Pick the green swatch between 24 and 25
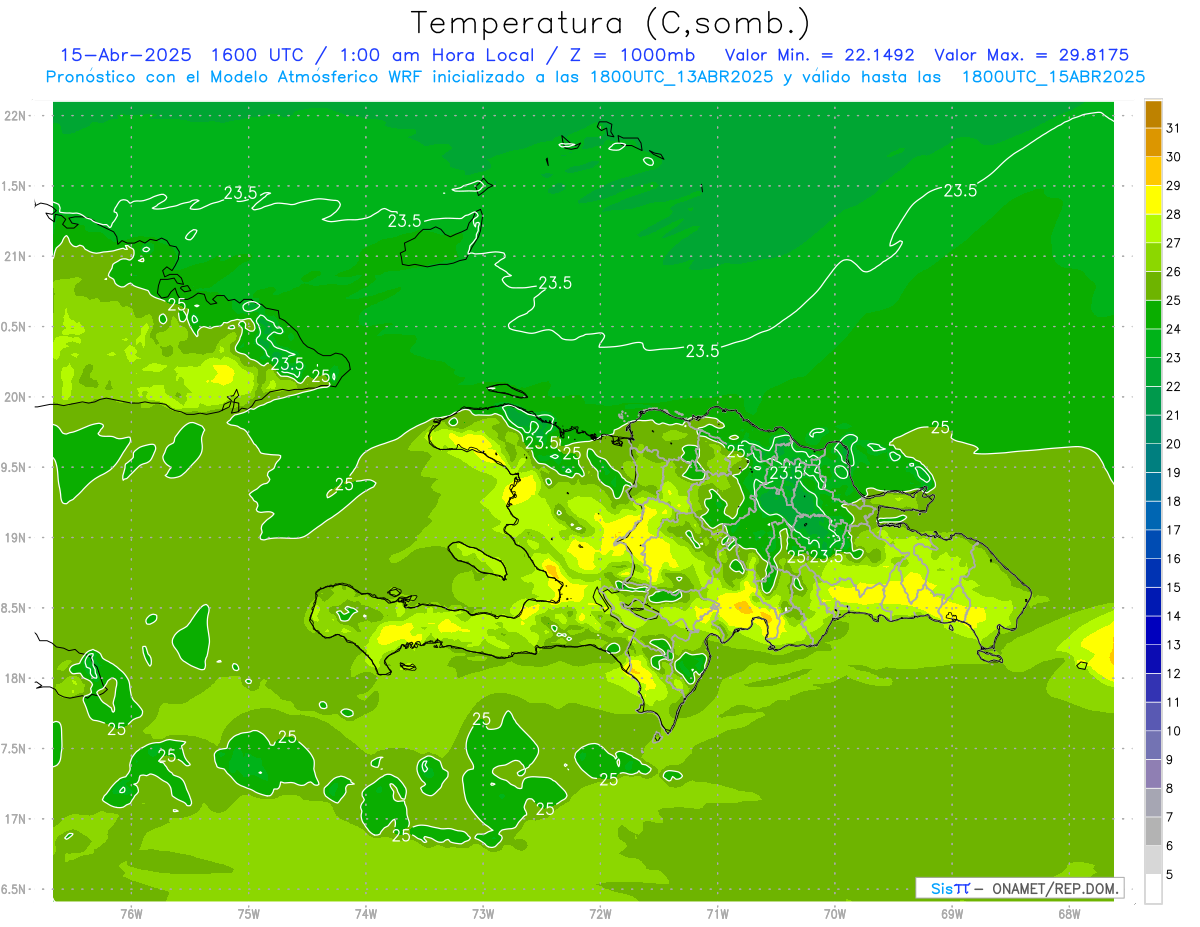This screenshot has height=927, width=1200. (1153, 315)
